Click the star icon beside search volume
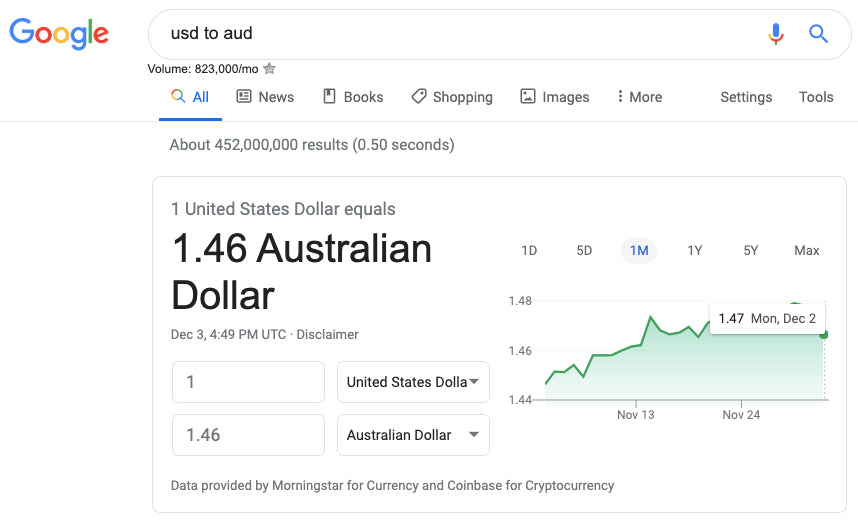858x522 pixels. click(269, 69)
